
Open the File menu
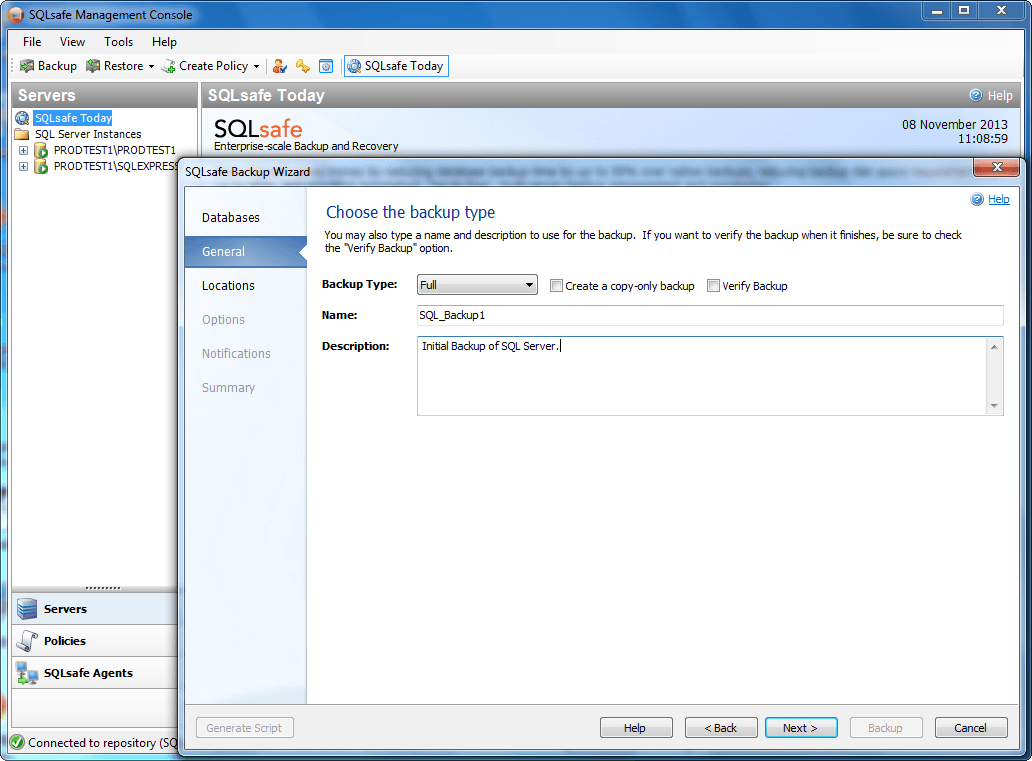click(x=32, y=41)
